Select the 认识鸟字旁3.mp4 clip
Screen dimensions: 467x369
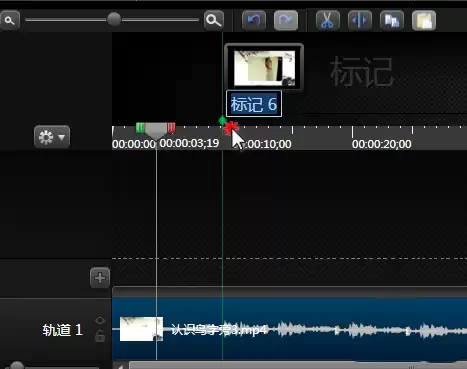289,329
